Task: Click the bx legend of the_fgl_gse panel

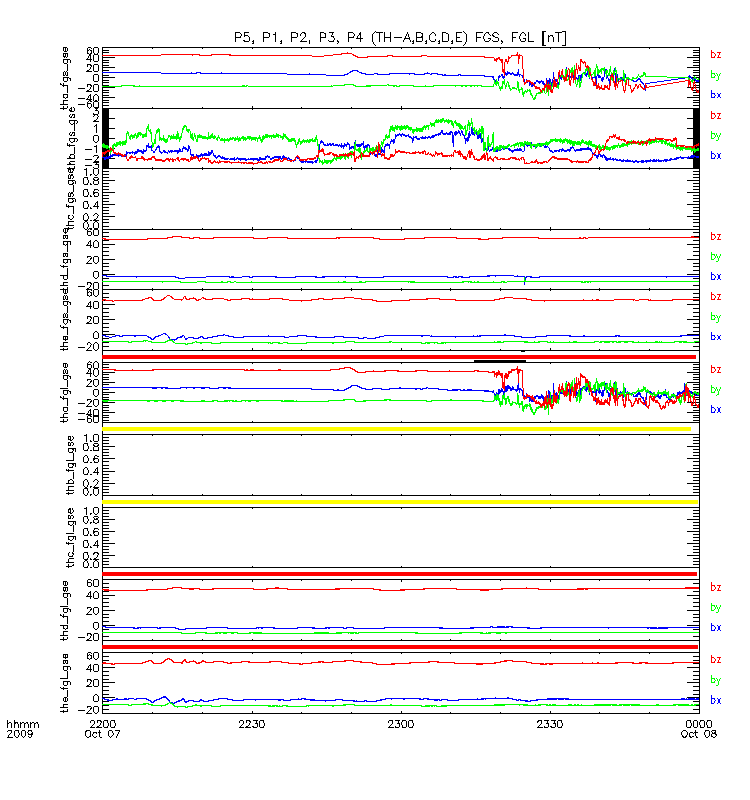Action: [x=716, y=700]
